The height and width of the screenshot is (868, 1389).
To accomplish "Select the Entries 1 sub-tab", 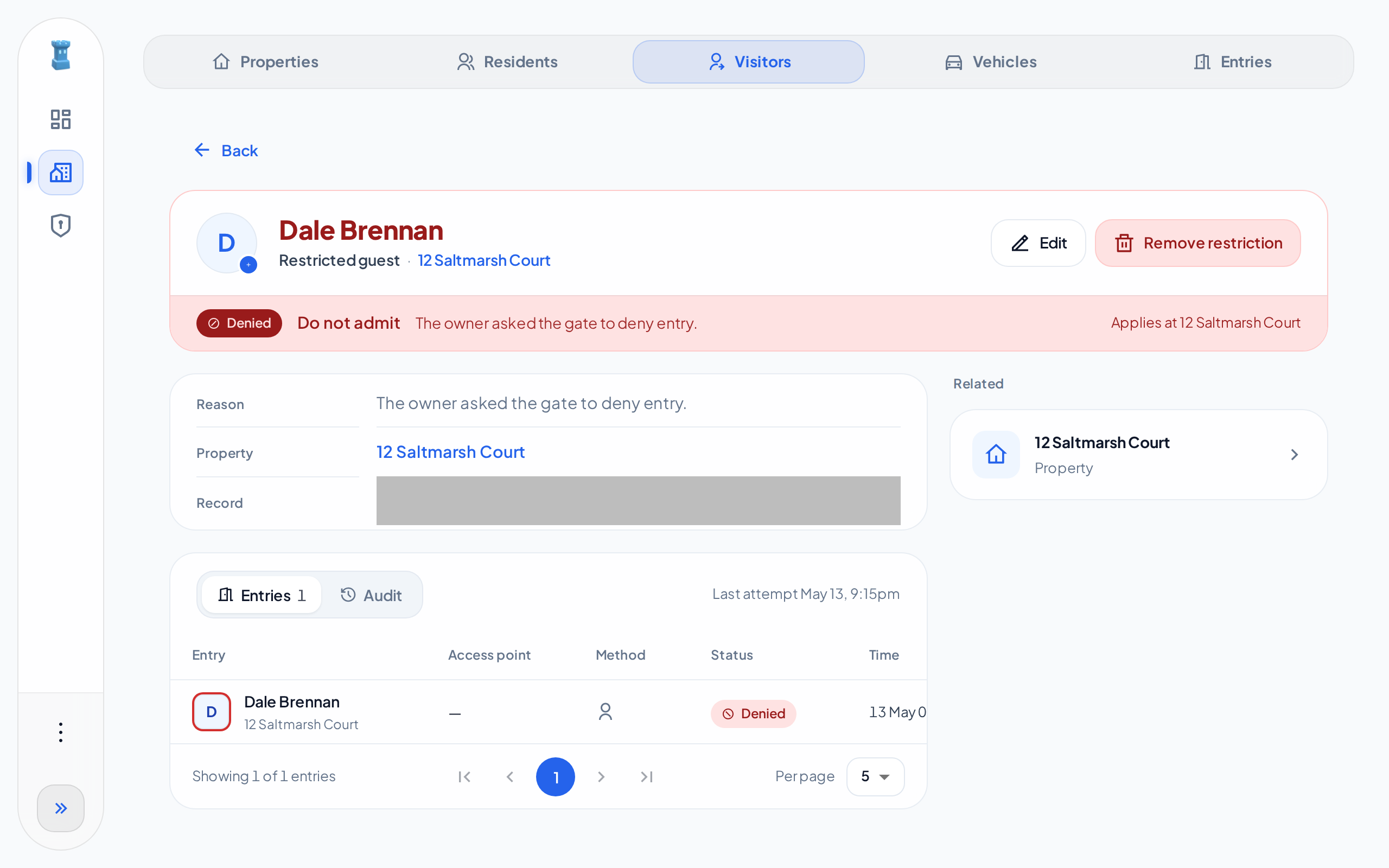I will [262, 595].
